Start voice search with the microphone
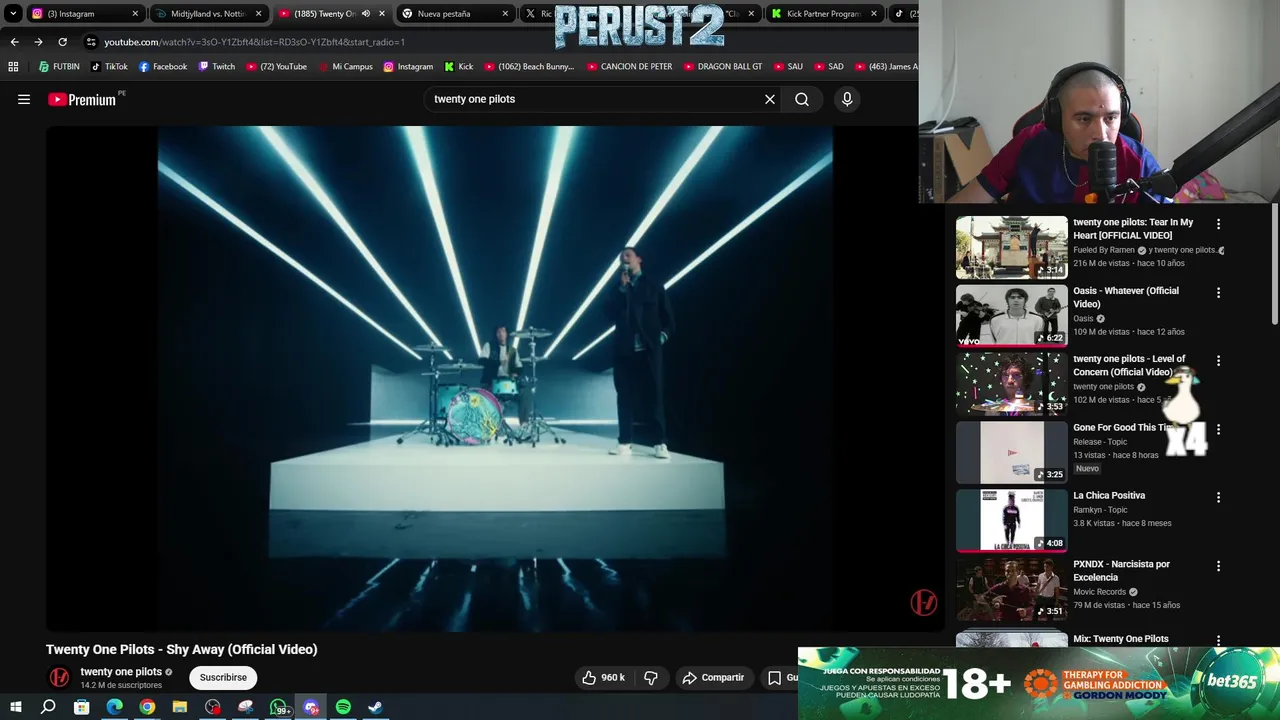Screen dimensions: 1280x720 click(847, 99)
